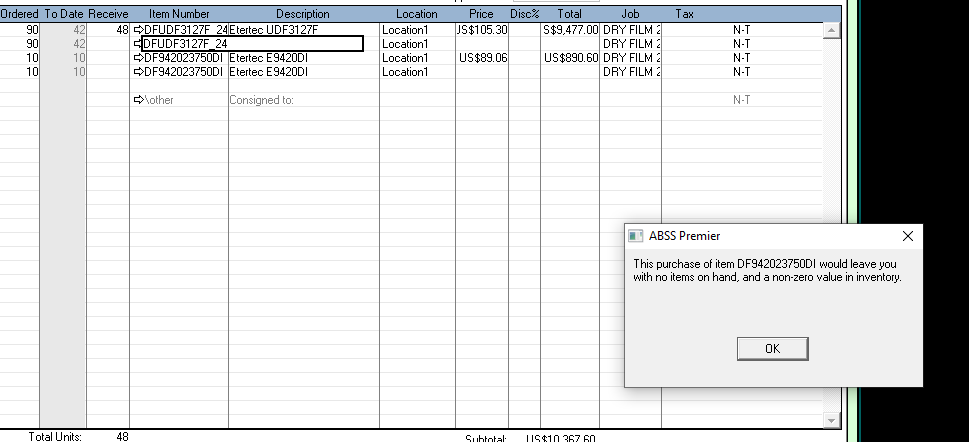Click the Item Number column header
This screenshot has width=969, height=442.
(179, 14)
